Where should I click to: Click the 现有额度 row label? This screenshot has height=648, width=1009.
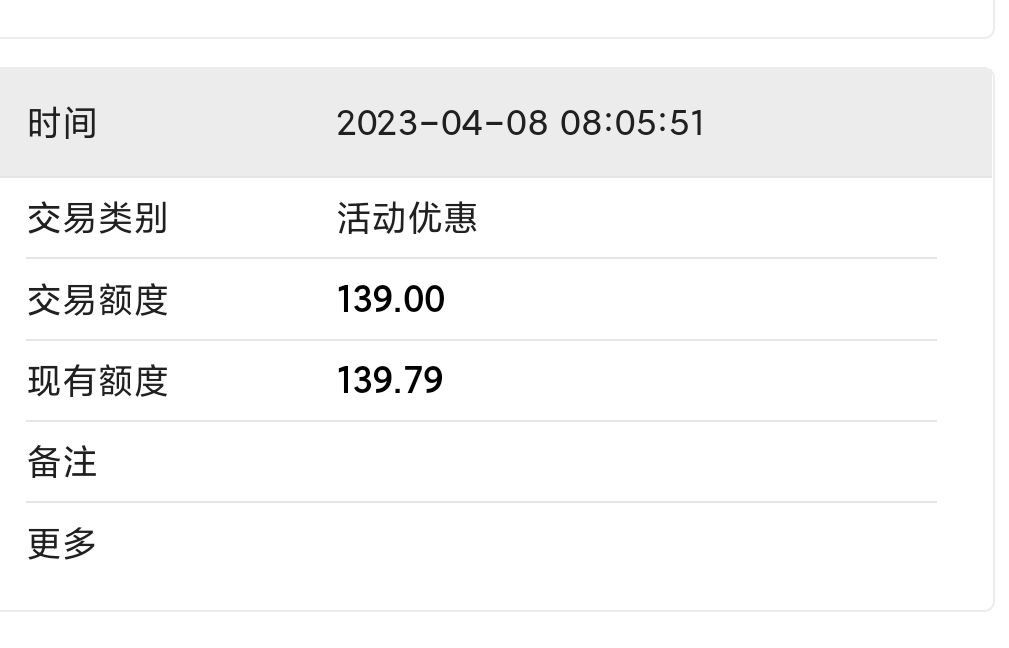pos(97,381)
